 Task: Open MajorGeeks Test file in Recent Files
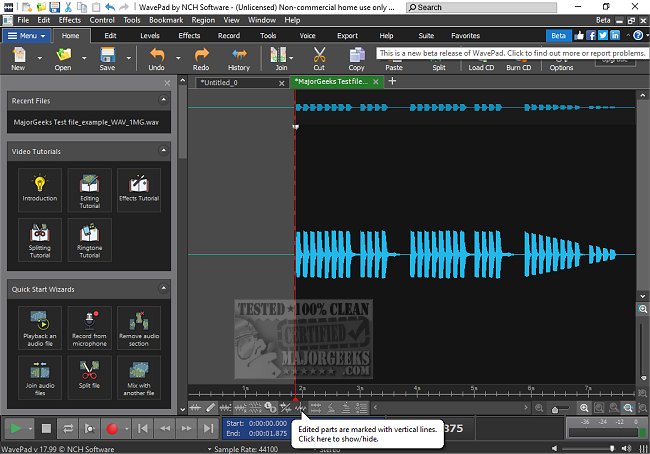coord(85,122)
